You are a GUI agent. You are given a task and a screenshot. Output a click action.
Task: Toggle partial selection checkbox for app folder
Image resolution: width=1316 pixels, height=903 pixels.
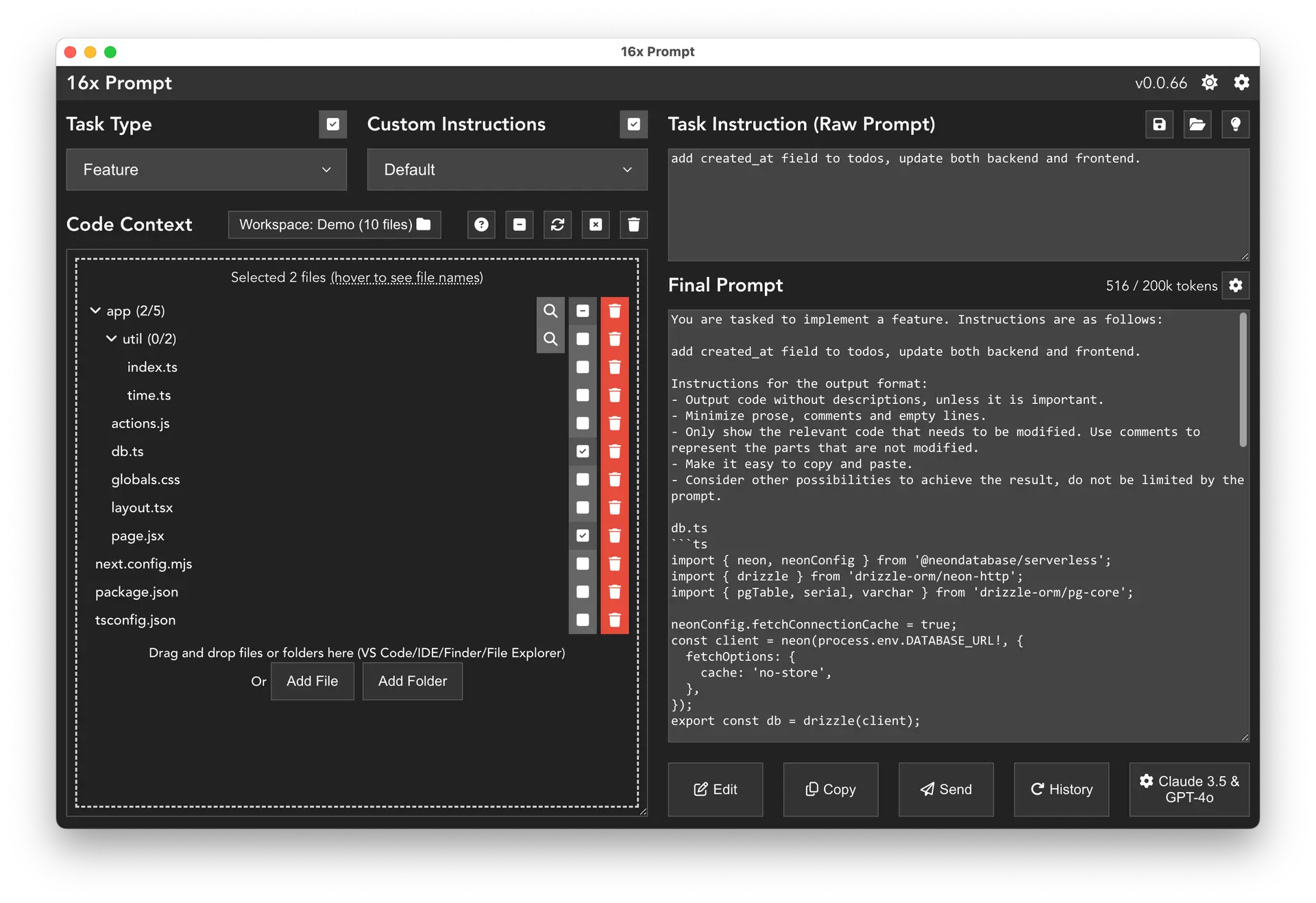tap(583, 311)
